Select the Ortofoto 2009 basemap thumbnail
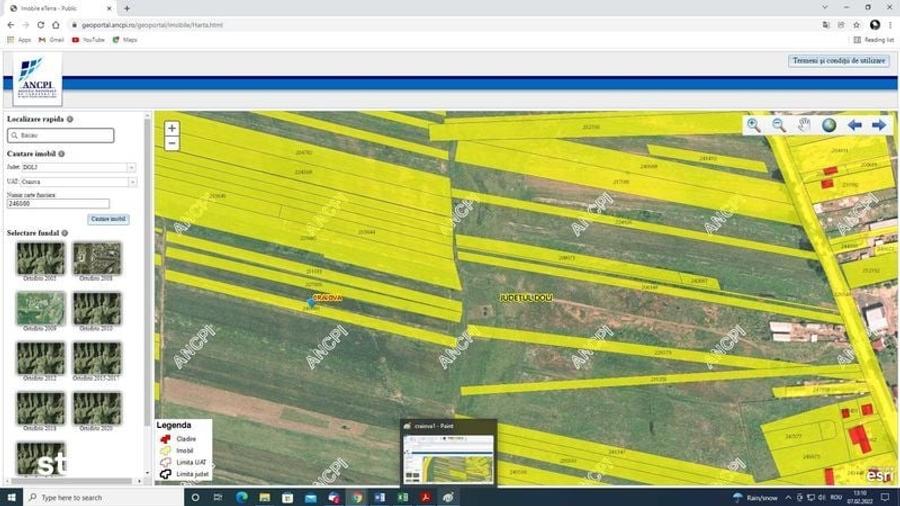 pos(40,308)
